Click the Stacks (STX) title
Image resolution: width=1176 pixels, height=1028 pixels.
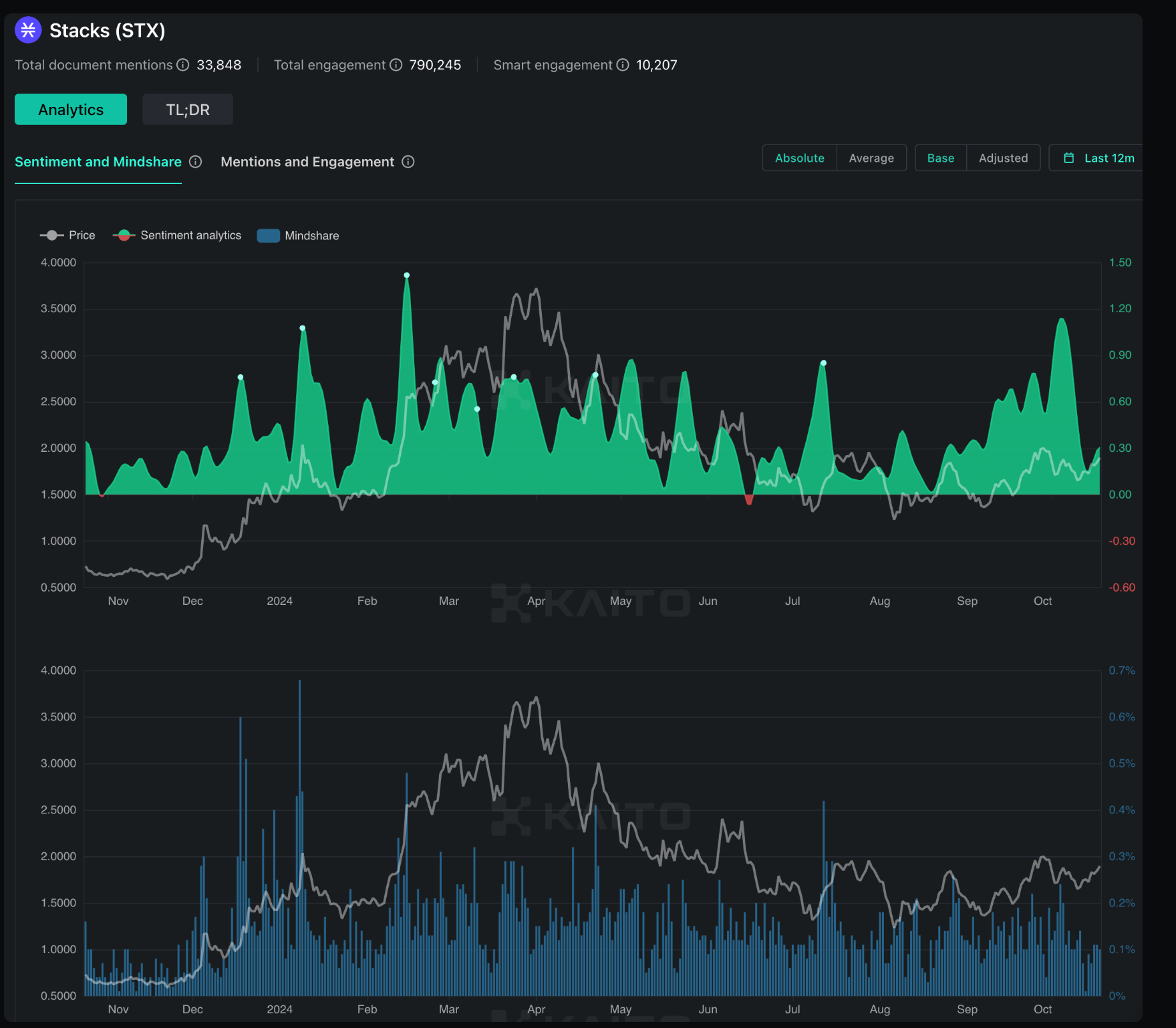108,30
